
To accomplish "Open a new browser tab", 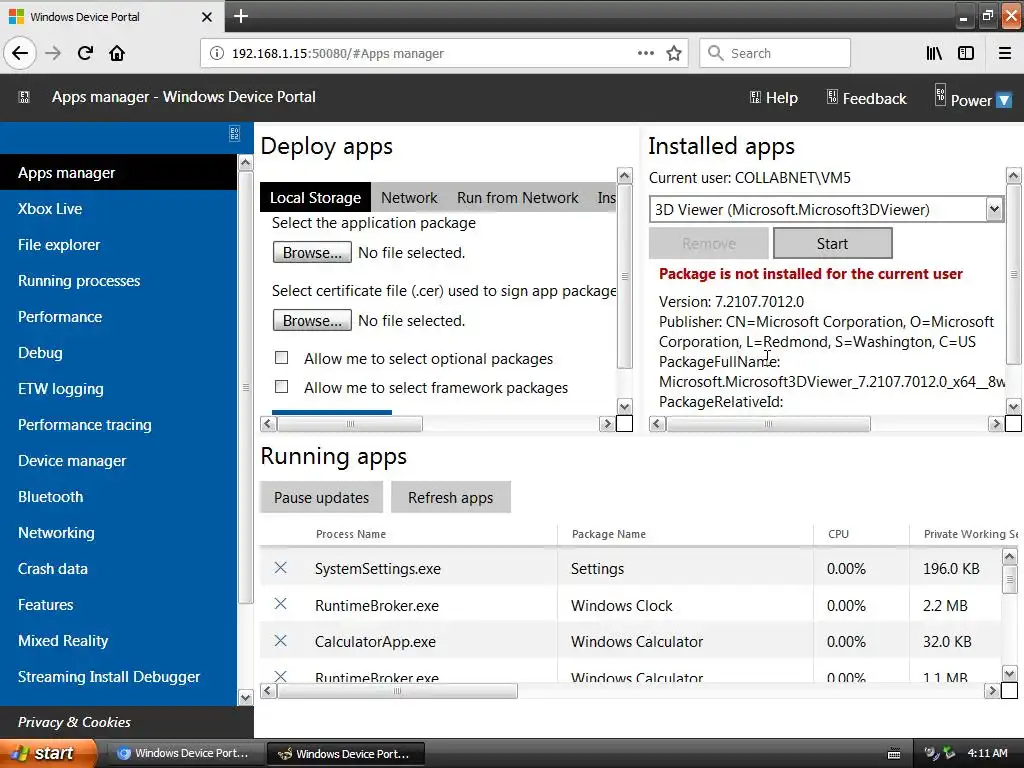I will pos(240,16).
